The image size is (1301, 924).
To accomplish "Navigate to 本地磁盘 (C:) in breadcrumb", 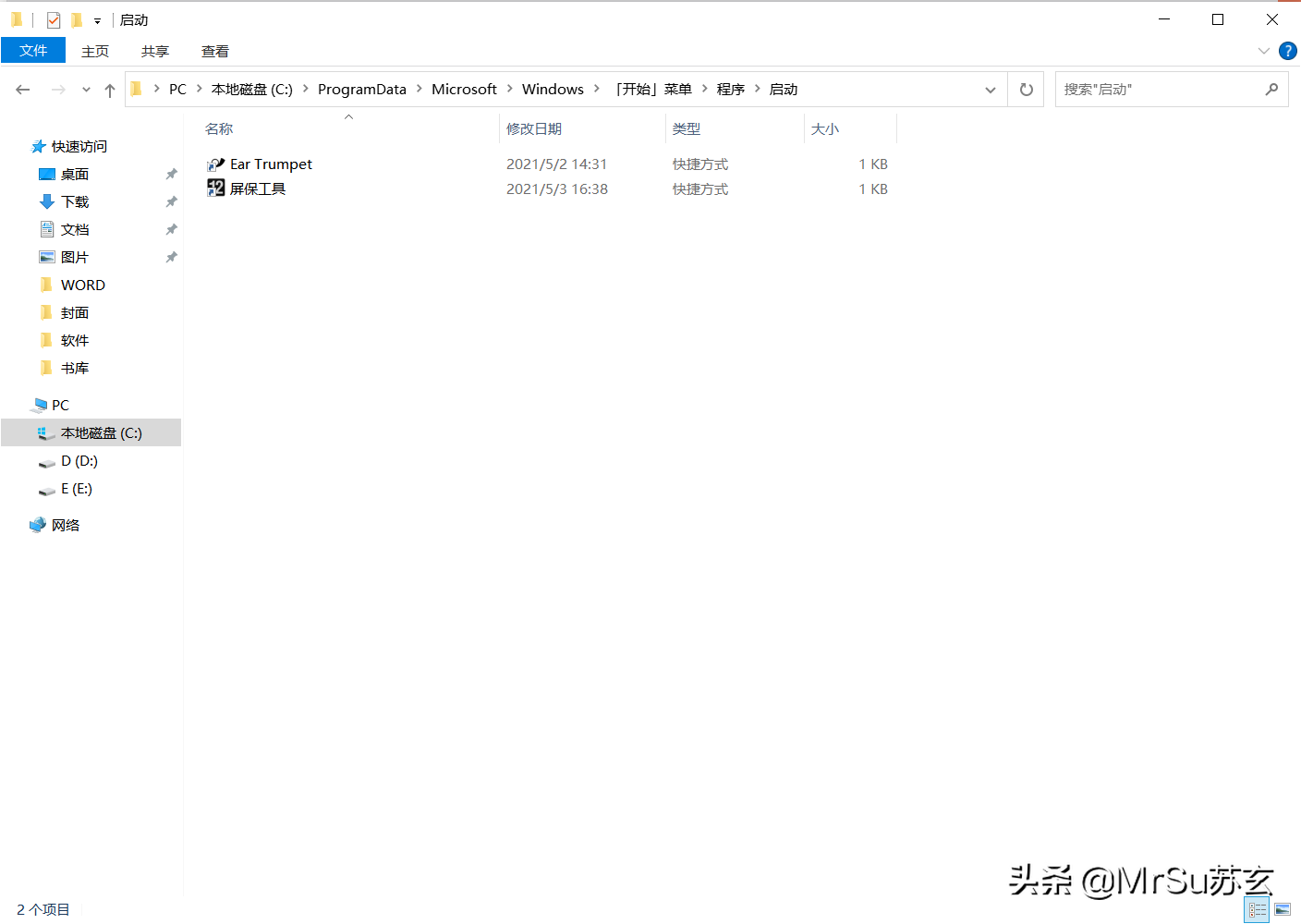I will (252, 89).
